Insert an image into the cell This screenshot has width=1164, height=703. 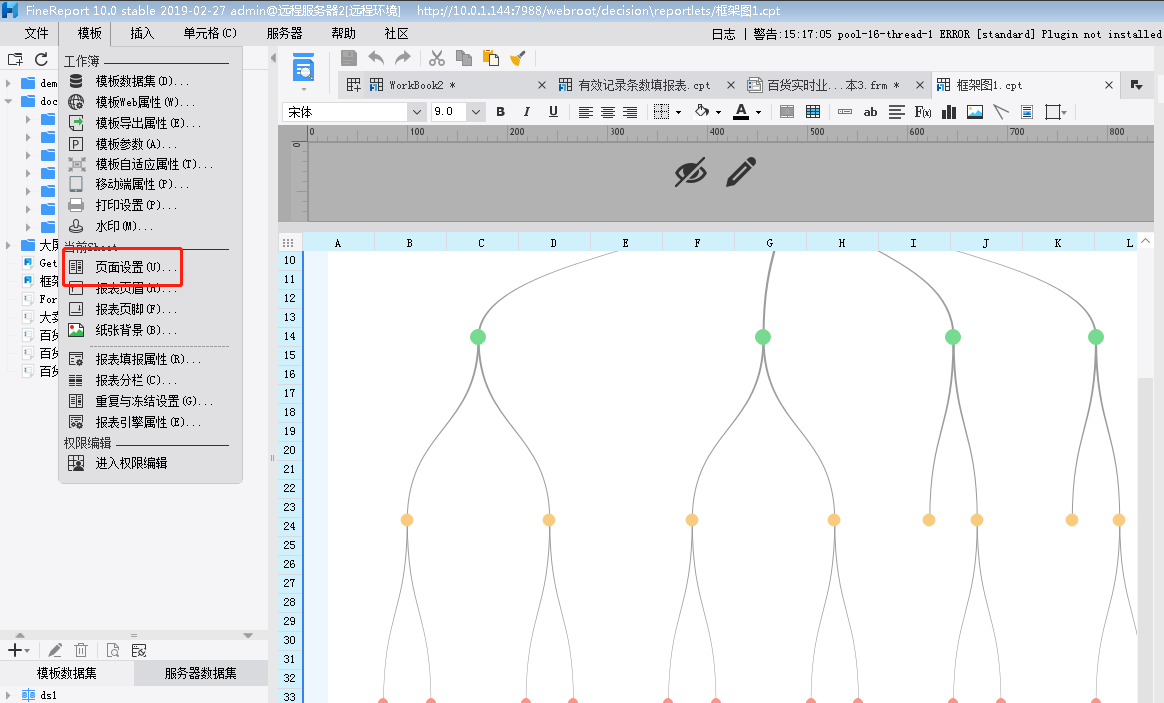(975, 112)
